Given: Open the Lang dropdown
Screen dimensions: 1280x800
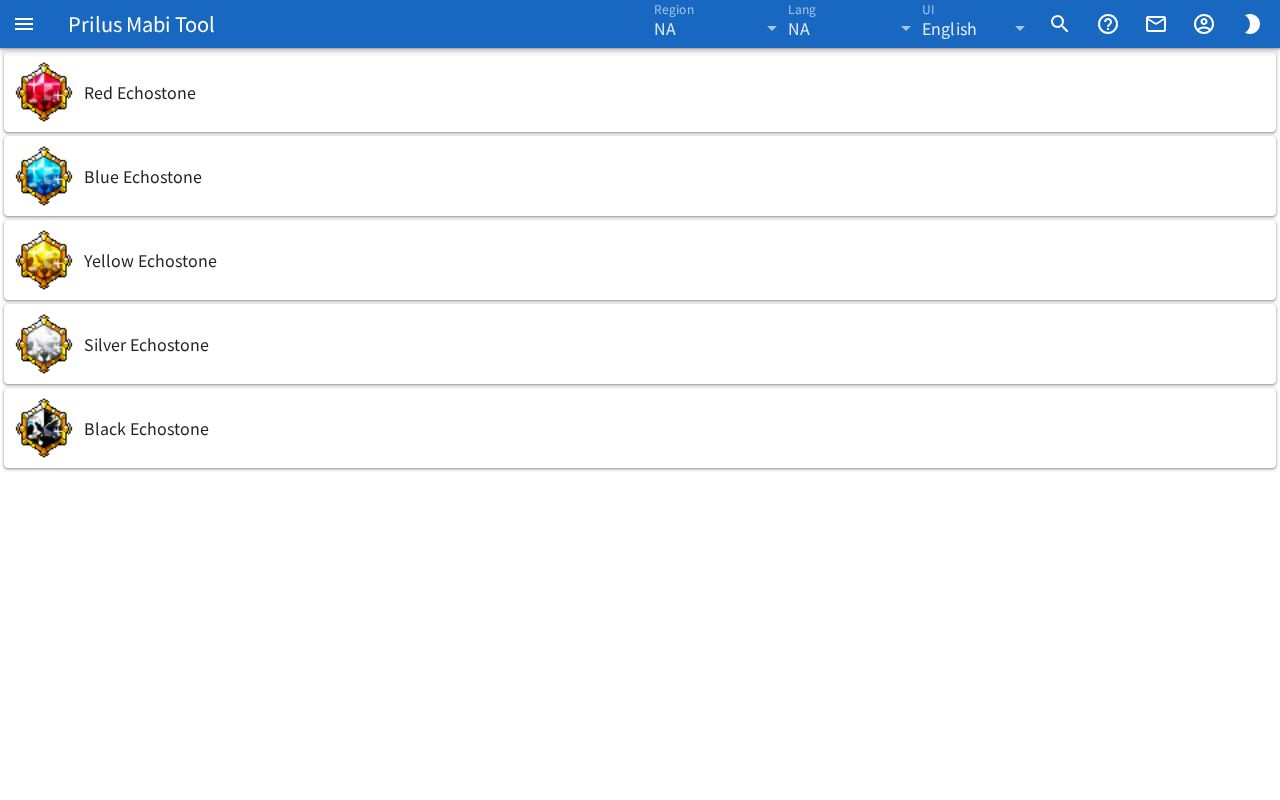Looking at the screenshot, I should coord(851,24).
